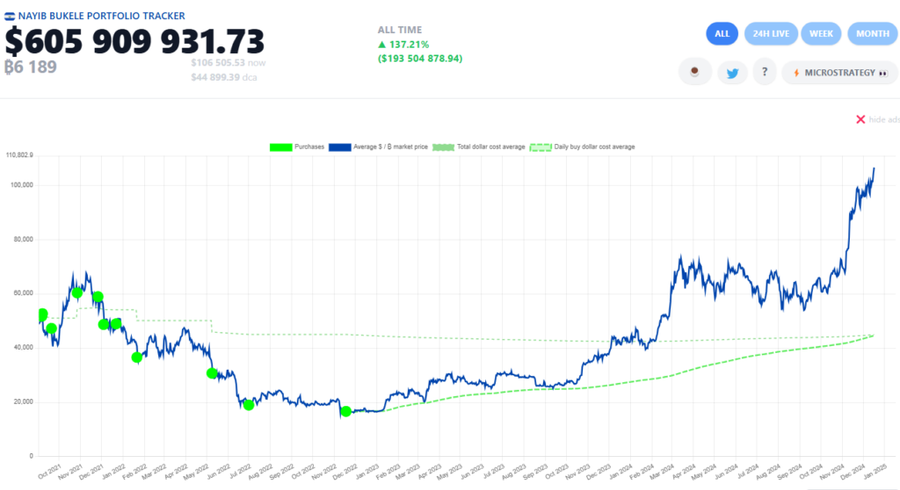Click the ₿6 189 bitcoin holdings amount
Screen dimensions: 900x490
pos(30,67)
